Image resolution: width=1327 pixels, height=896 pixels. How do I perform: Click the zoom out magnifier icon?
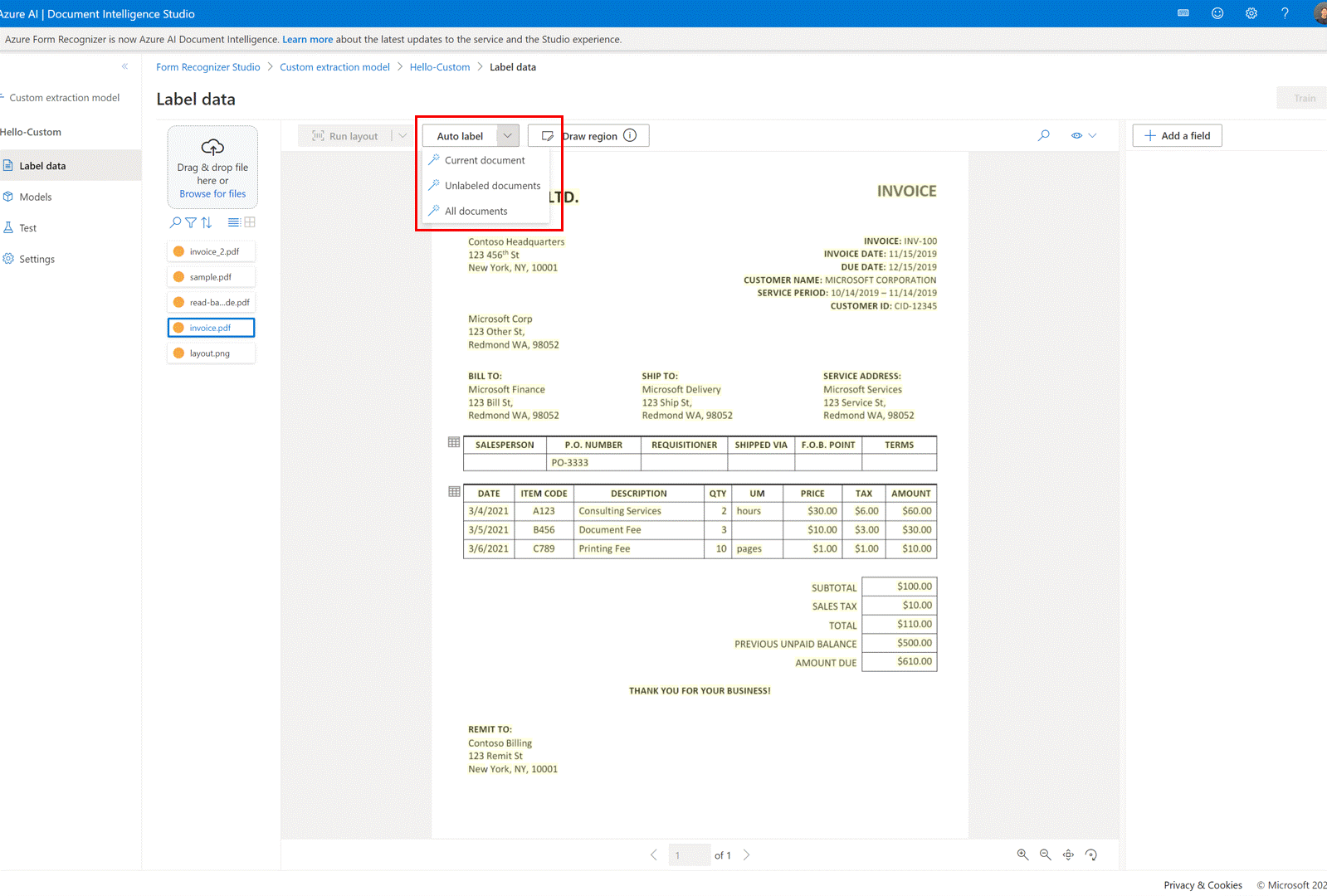pos(1046,855)
